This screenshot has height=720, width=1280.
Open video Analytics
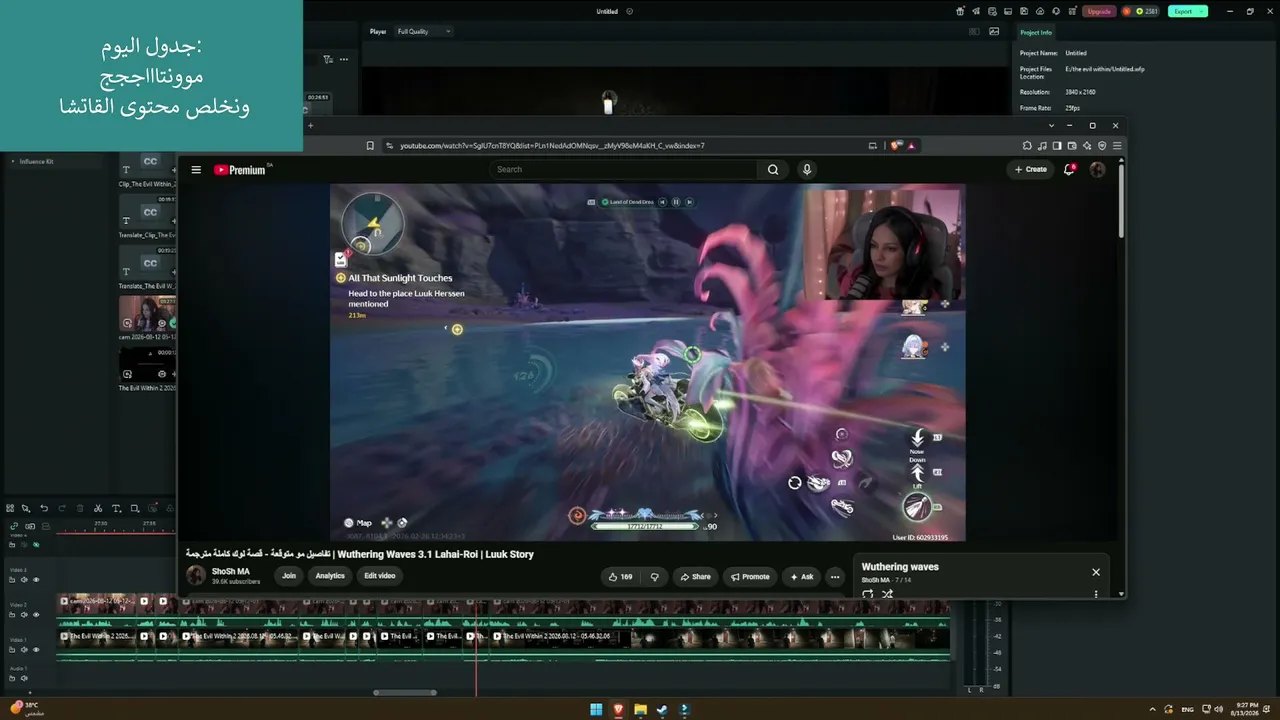330,576
